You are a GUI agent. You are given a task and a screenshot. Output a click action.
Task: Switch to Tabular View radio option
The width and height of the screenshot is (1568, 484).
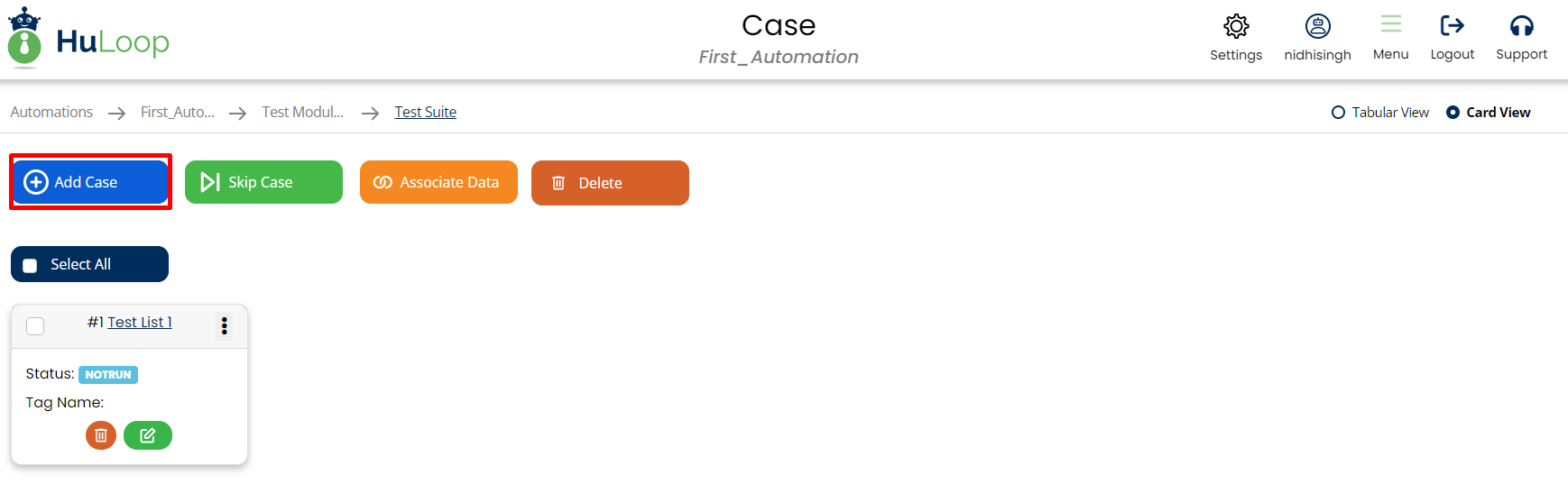pyautogui.click(x=1338, y=113)
